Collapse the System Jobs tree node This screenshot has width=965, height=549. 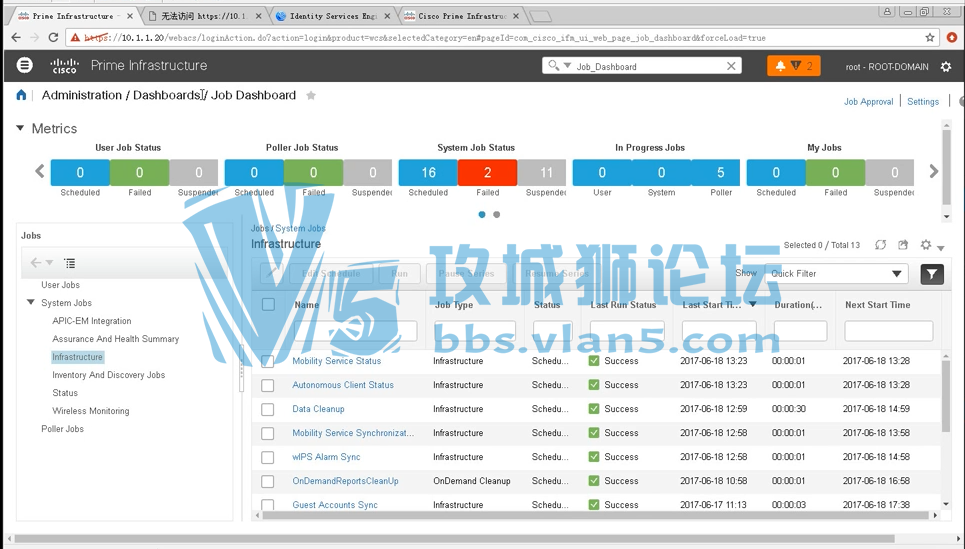pos(31,302)
